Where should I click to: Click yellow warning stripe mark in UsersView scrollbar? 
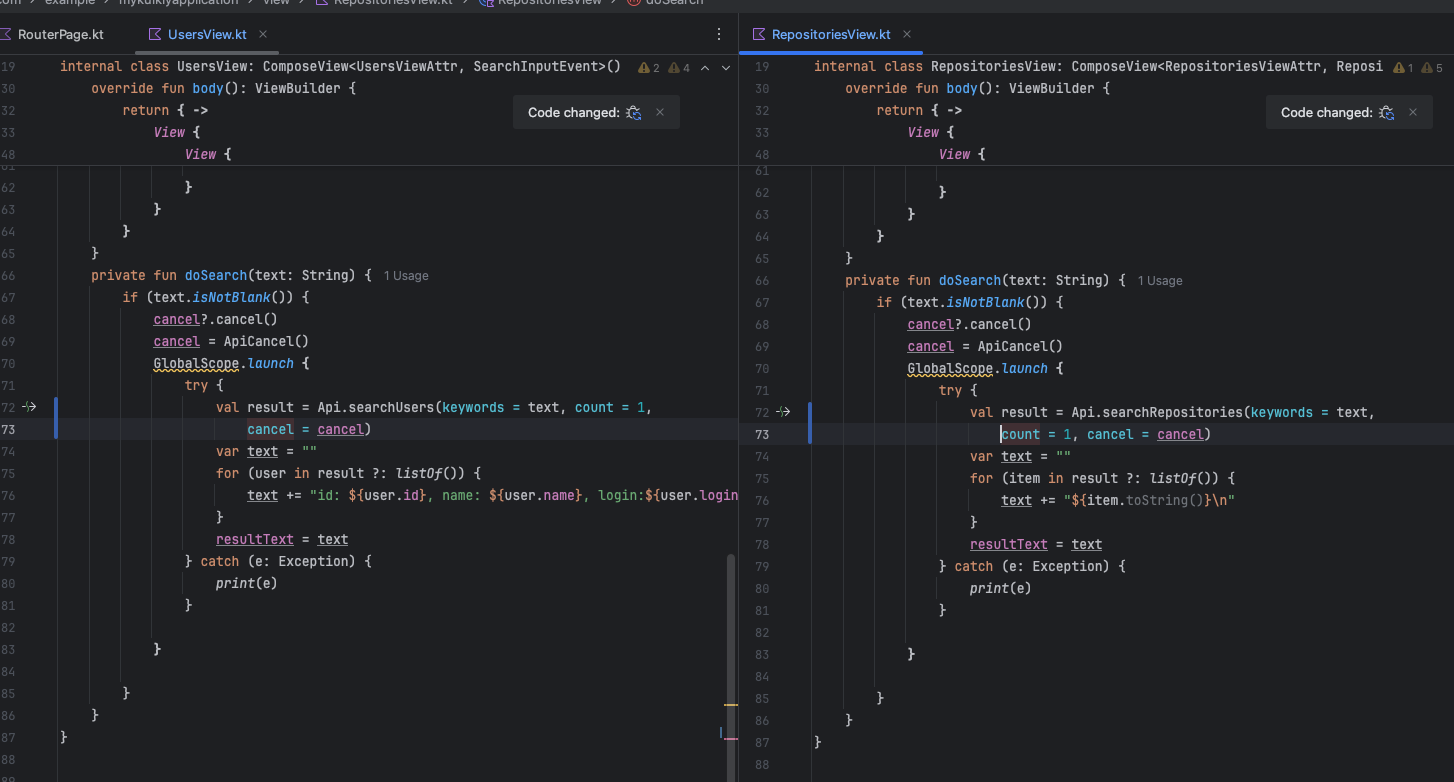pos(730,705)
